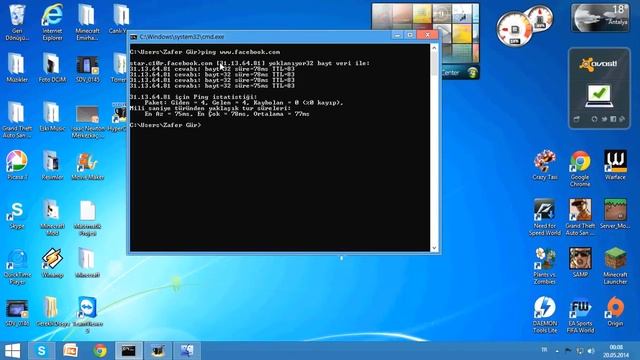This screenshot has height=360, width=640.
Task: Click the 'ping www.facebook.com' command line
Action: [x=205, y=52]
